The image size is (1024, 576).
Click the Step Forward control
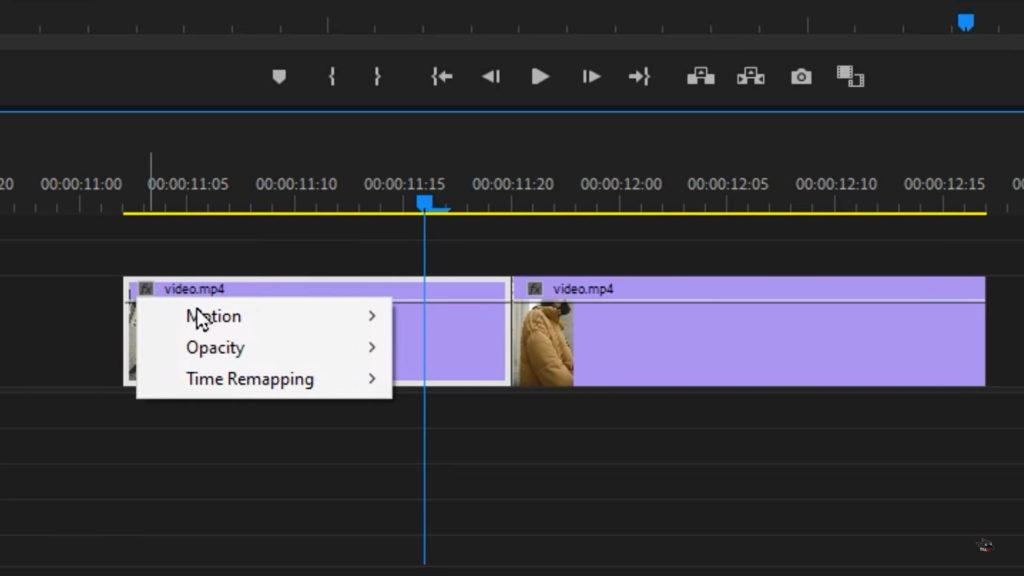pyautogui.click(x=590, y=76)
